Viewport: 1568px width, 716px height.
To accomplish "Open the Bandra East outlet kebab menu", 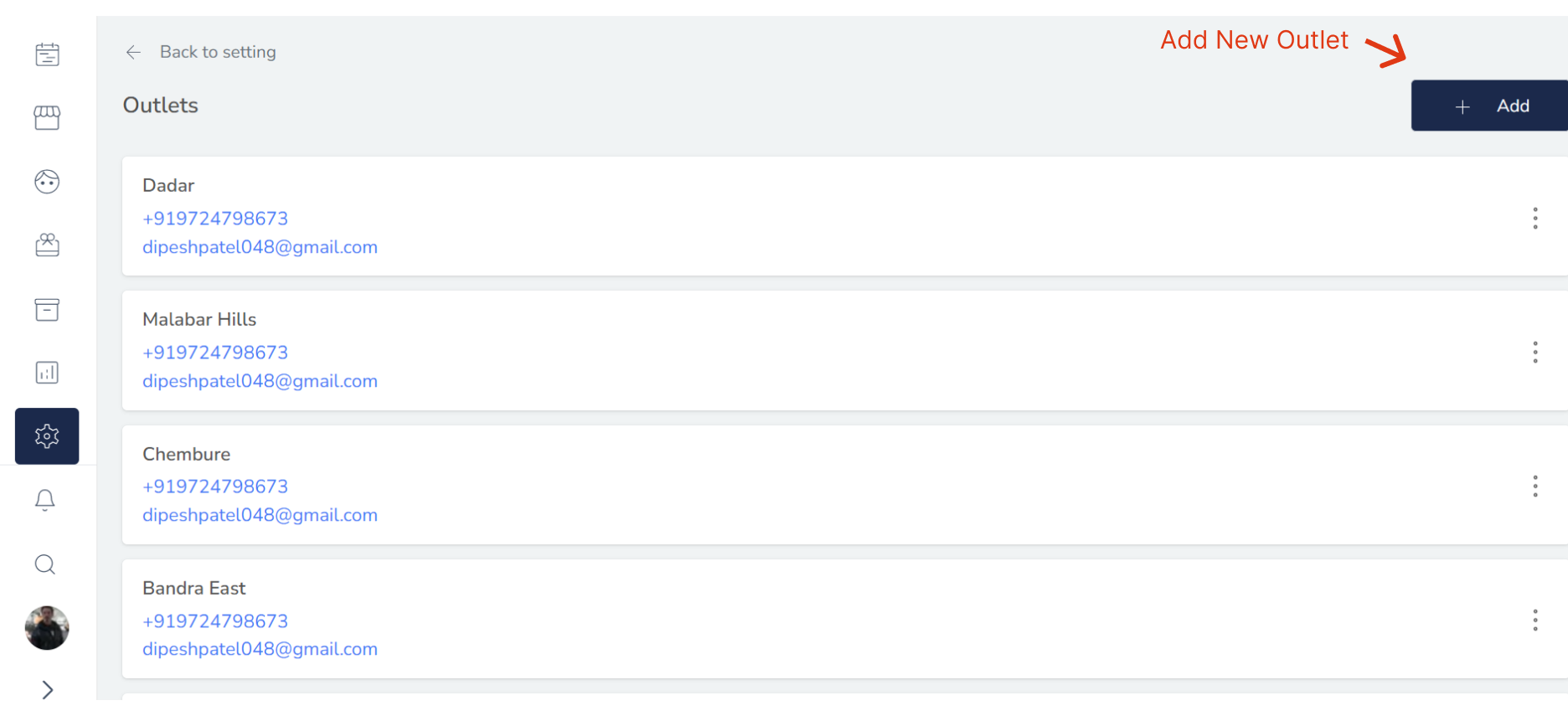I will pyautogui.click(x=1535, y=621).
